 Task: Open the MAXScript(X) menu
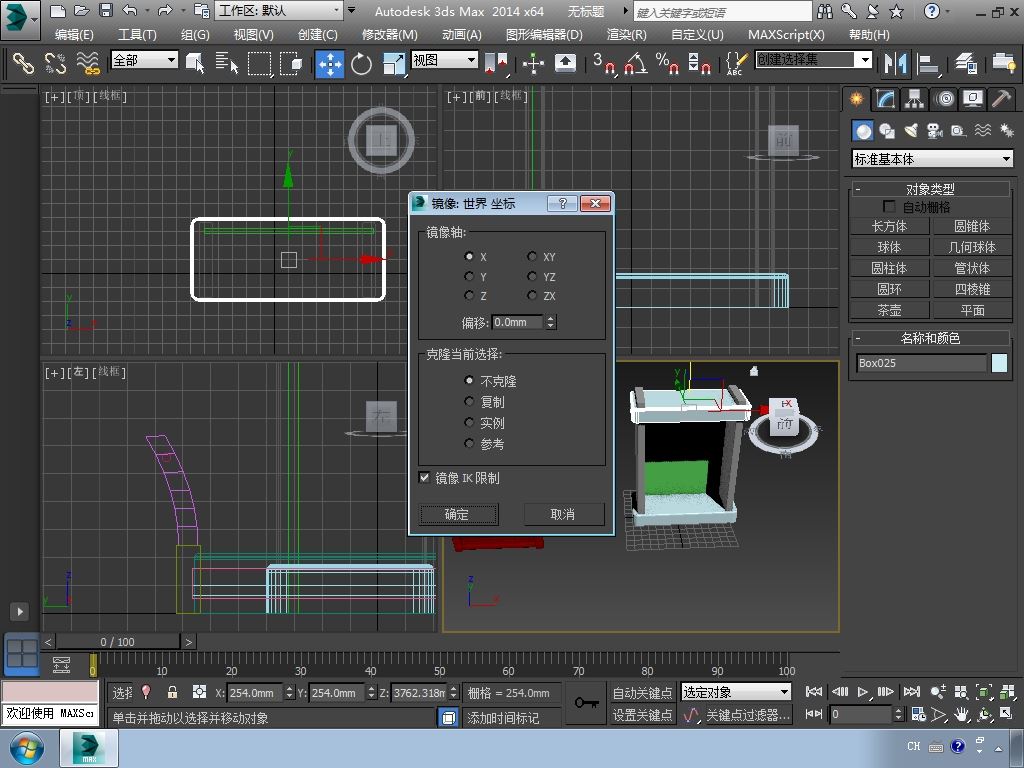coord(786,35)
